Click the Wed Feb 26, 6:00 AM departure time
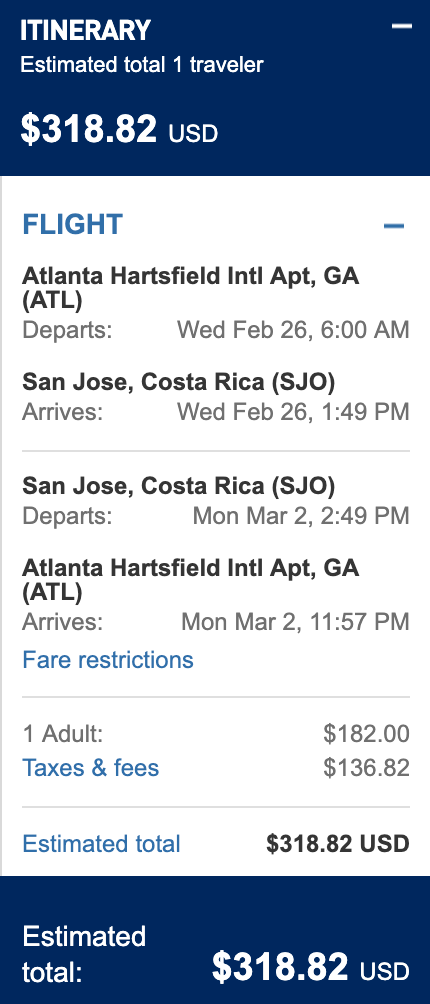The image size is (430, 1004). tap(293, 330)
